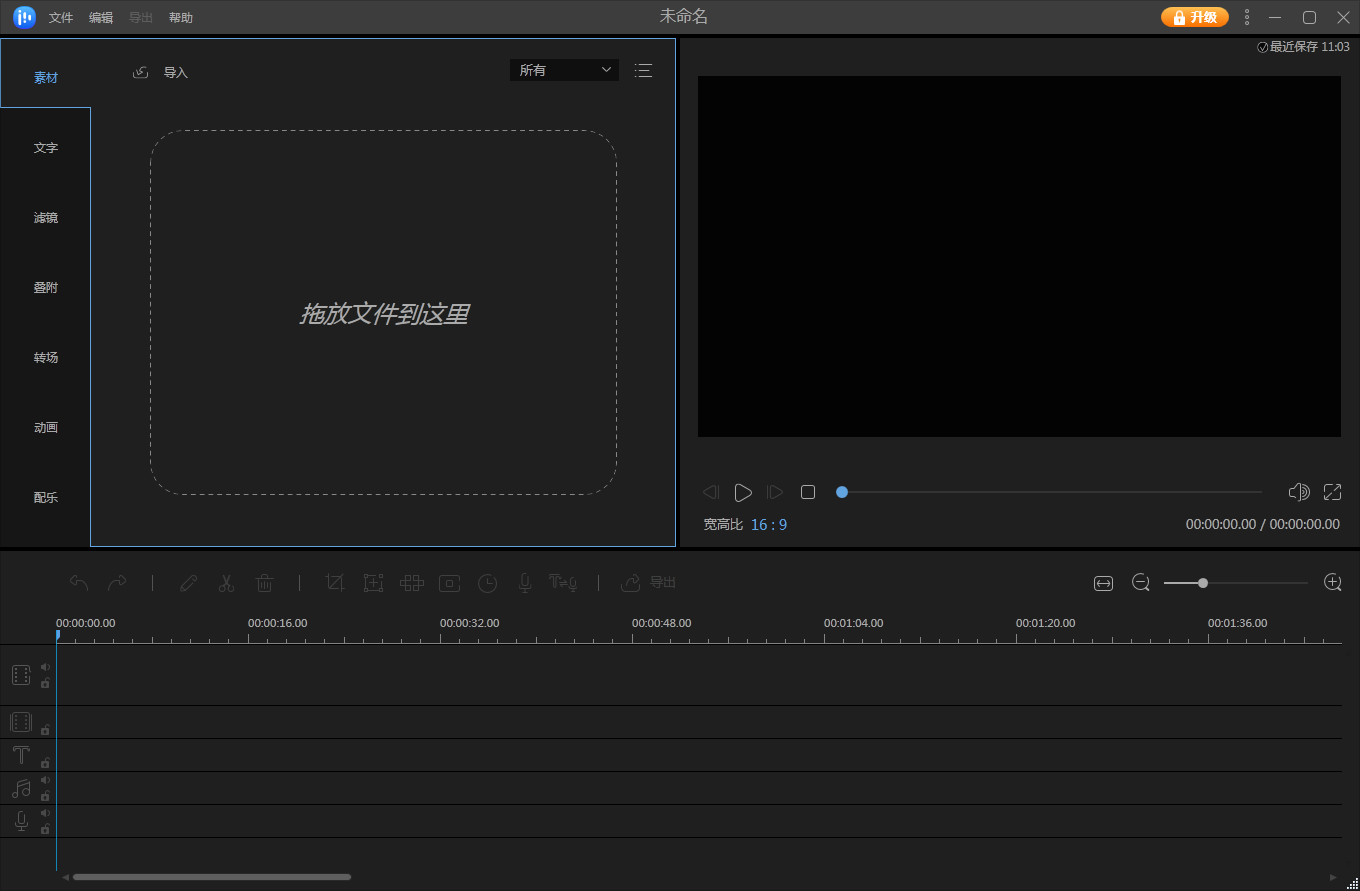Click the freeze frame icon
Viewport: 1360px width, 891px height.
pos(449,582)
